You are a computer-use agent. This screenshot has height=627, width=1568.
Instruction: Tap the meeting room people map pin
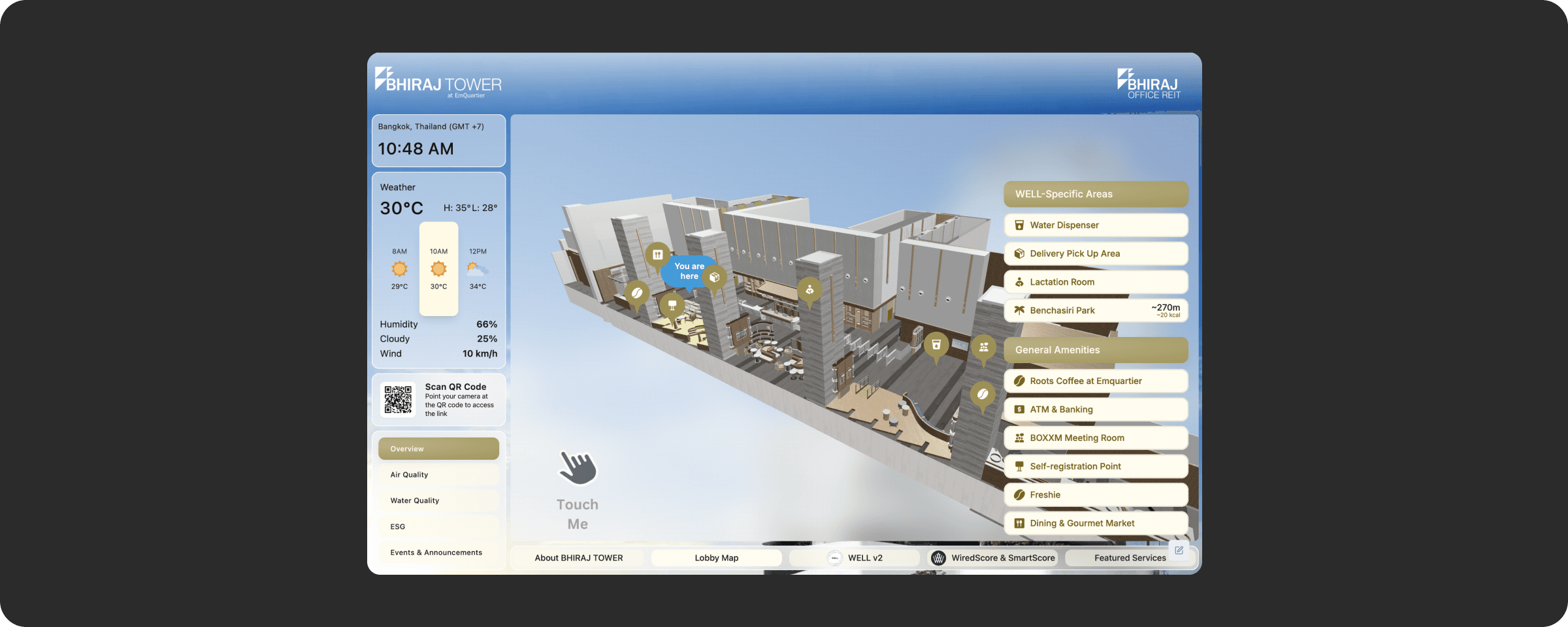coord(984,347)
